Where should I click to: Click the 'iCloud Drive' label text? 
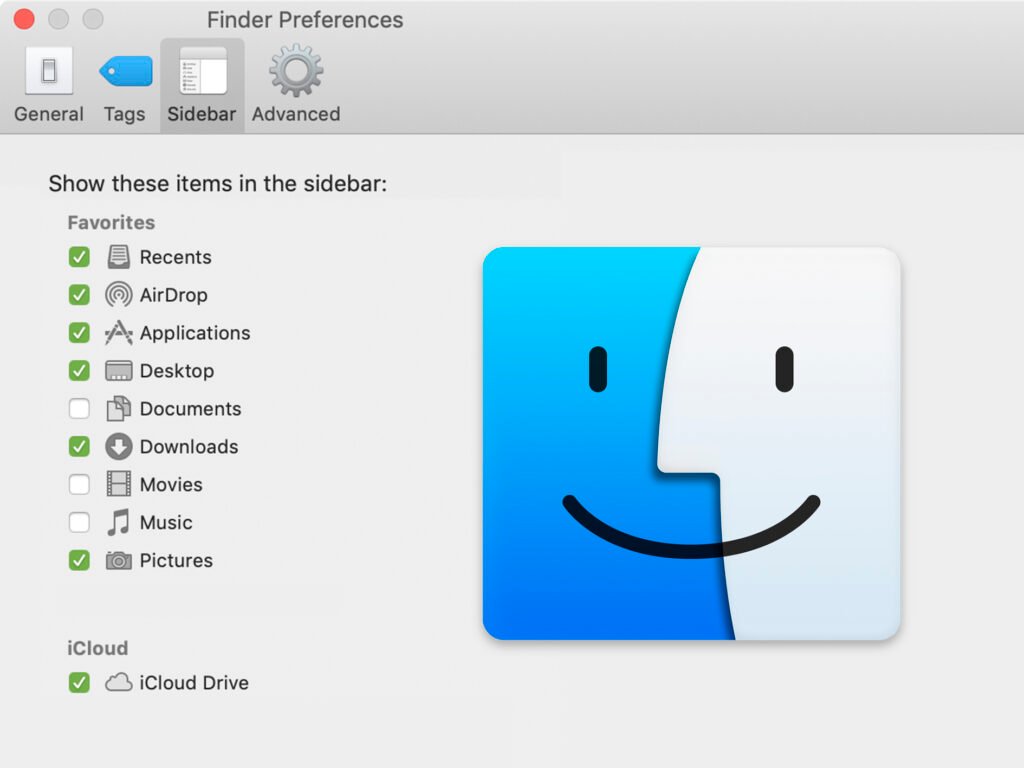(x=194, y=682)
